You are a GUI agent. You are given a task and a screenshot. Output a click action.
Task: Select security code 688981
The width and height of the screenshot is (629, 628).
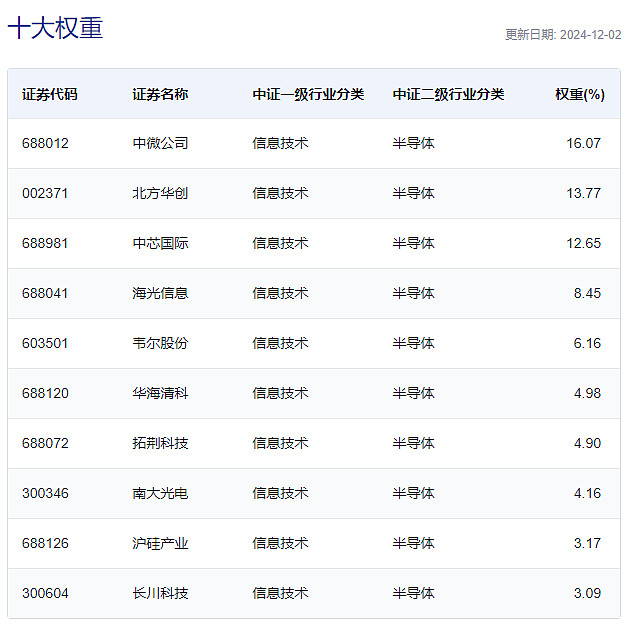click(x=45, y=243)
